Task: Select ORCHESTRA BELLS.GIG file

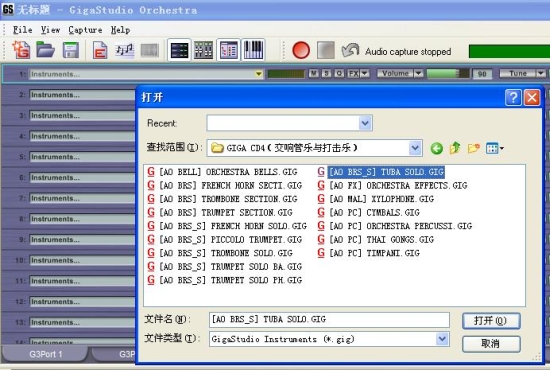Action: (228, 172)
